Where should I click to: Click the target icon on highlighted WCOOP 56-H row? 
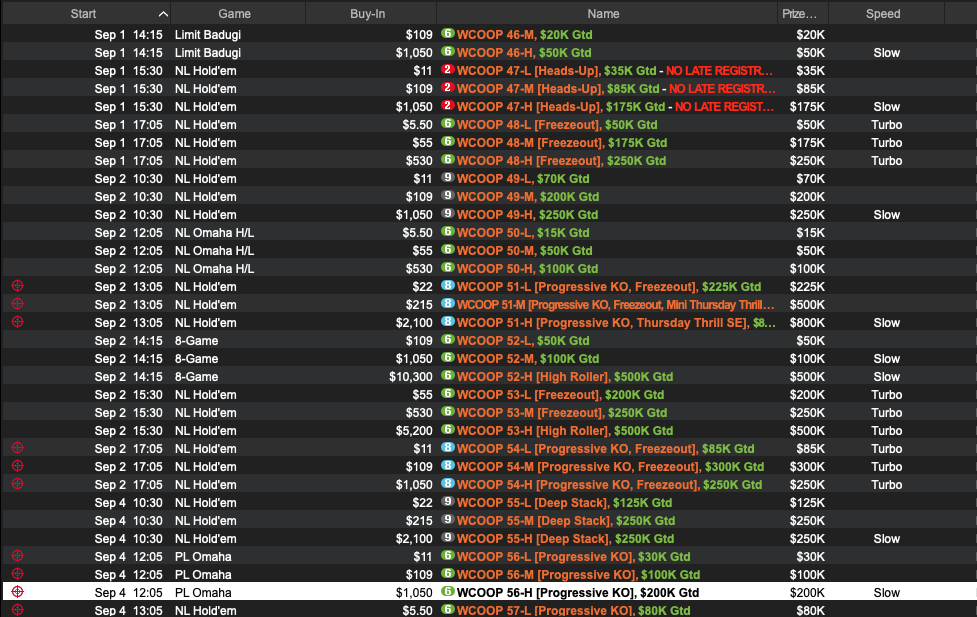point(17,592)
